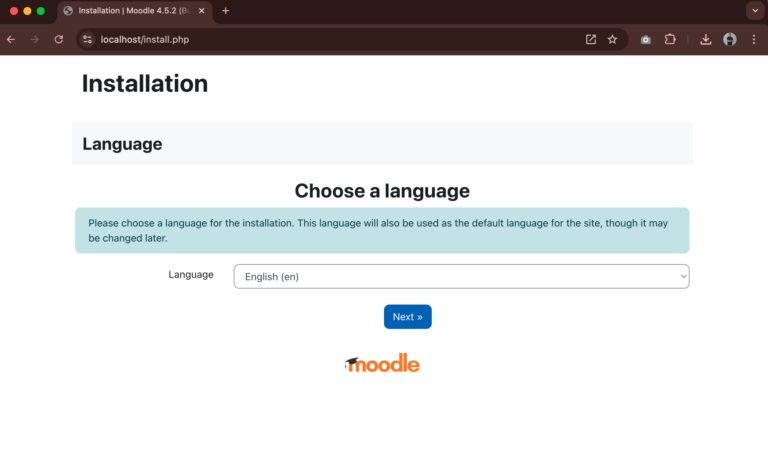The height and width of the screenshot is (449, 768).
Task: Open tab search chevron
Action: 755,11
